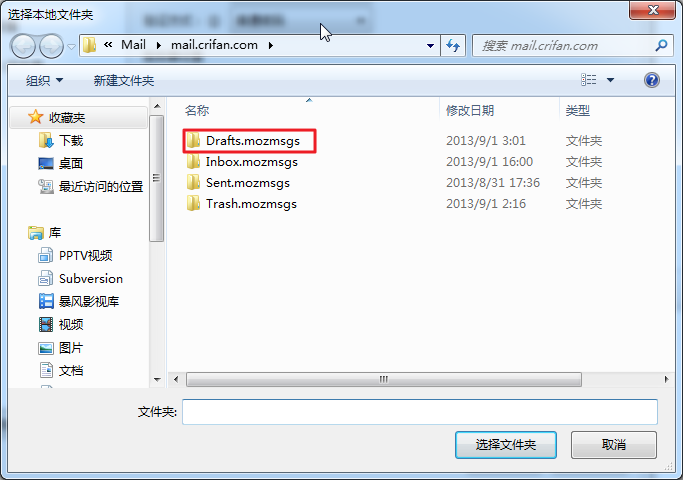
Task: Click the Back navigation arrow button
Action: point(23,46)
